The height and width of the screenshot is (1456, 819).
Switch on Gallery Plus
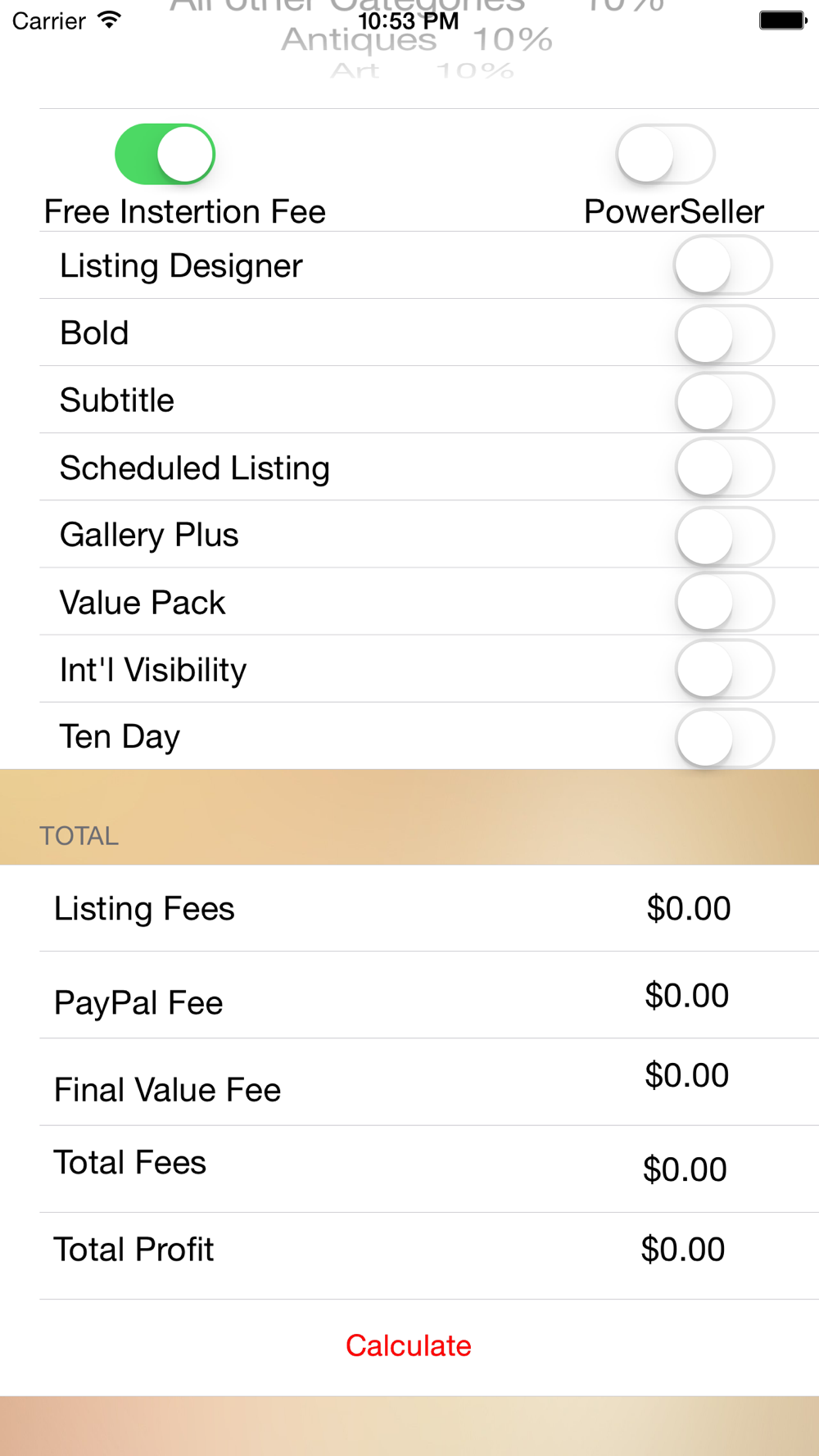coord(725,536)
